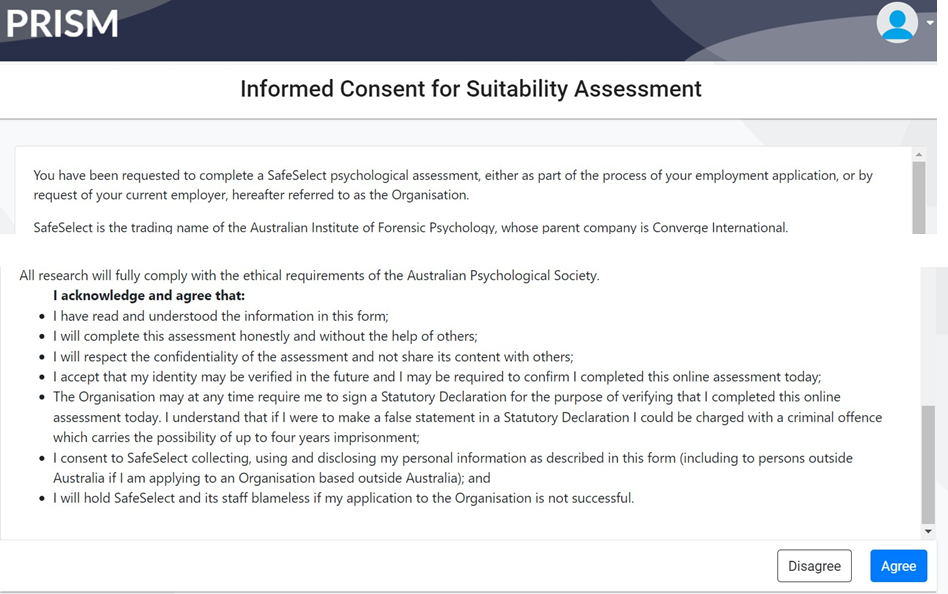Click the PRISM logo in the header

62,24
